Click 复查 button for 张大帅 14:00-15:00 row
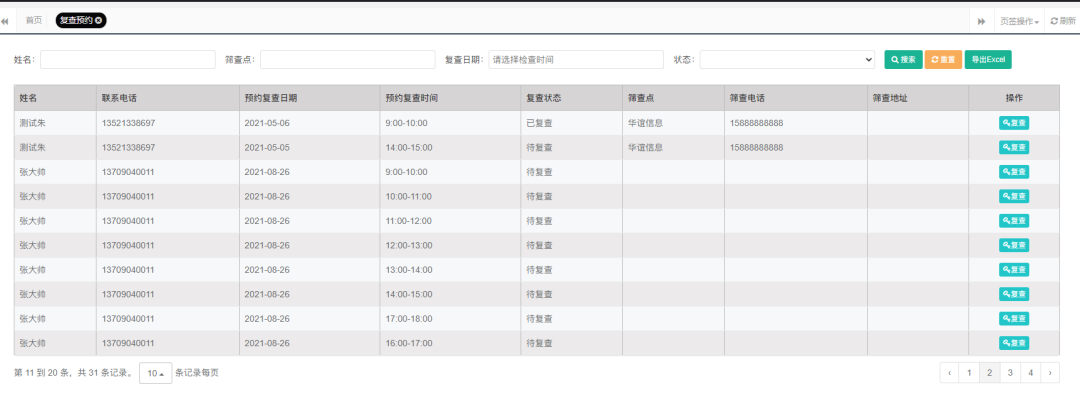This screenshot has height=397, width=1080. [x=1014, y=294]
